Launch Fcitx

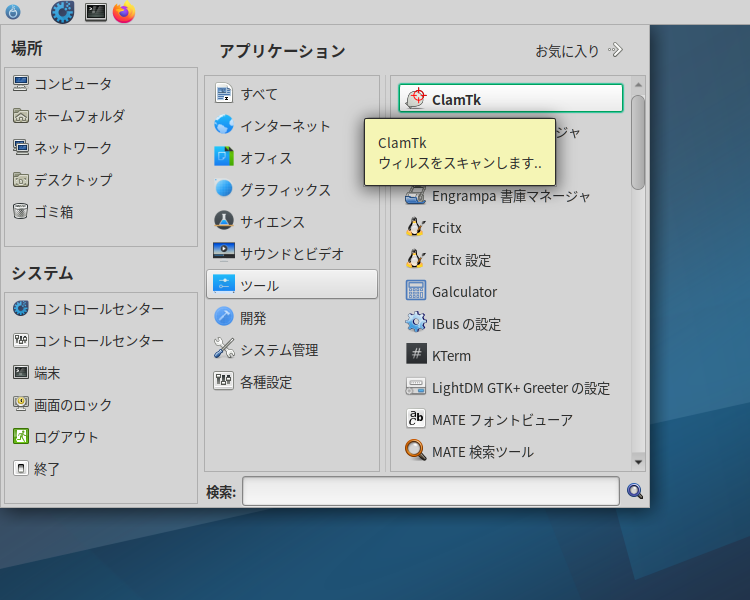tap(510, 227)
